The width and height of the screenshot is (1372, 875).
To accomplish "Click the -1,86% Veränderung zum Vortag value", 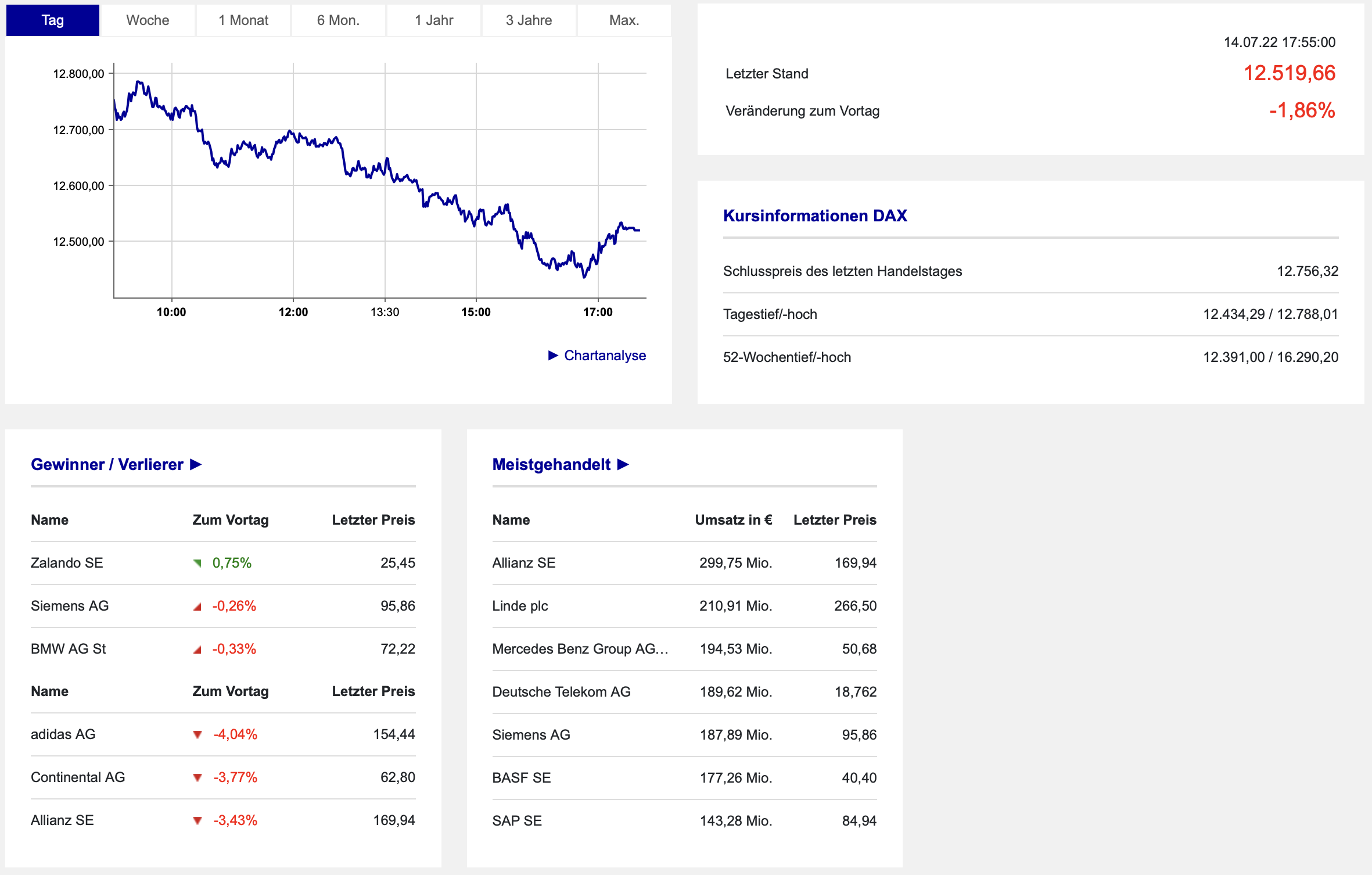I will 1302,110.
